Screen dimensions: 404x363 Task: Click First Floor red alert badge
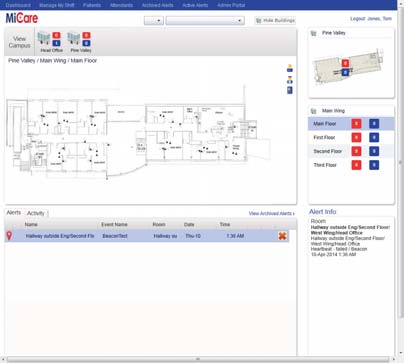356,137
